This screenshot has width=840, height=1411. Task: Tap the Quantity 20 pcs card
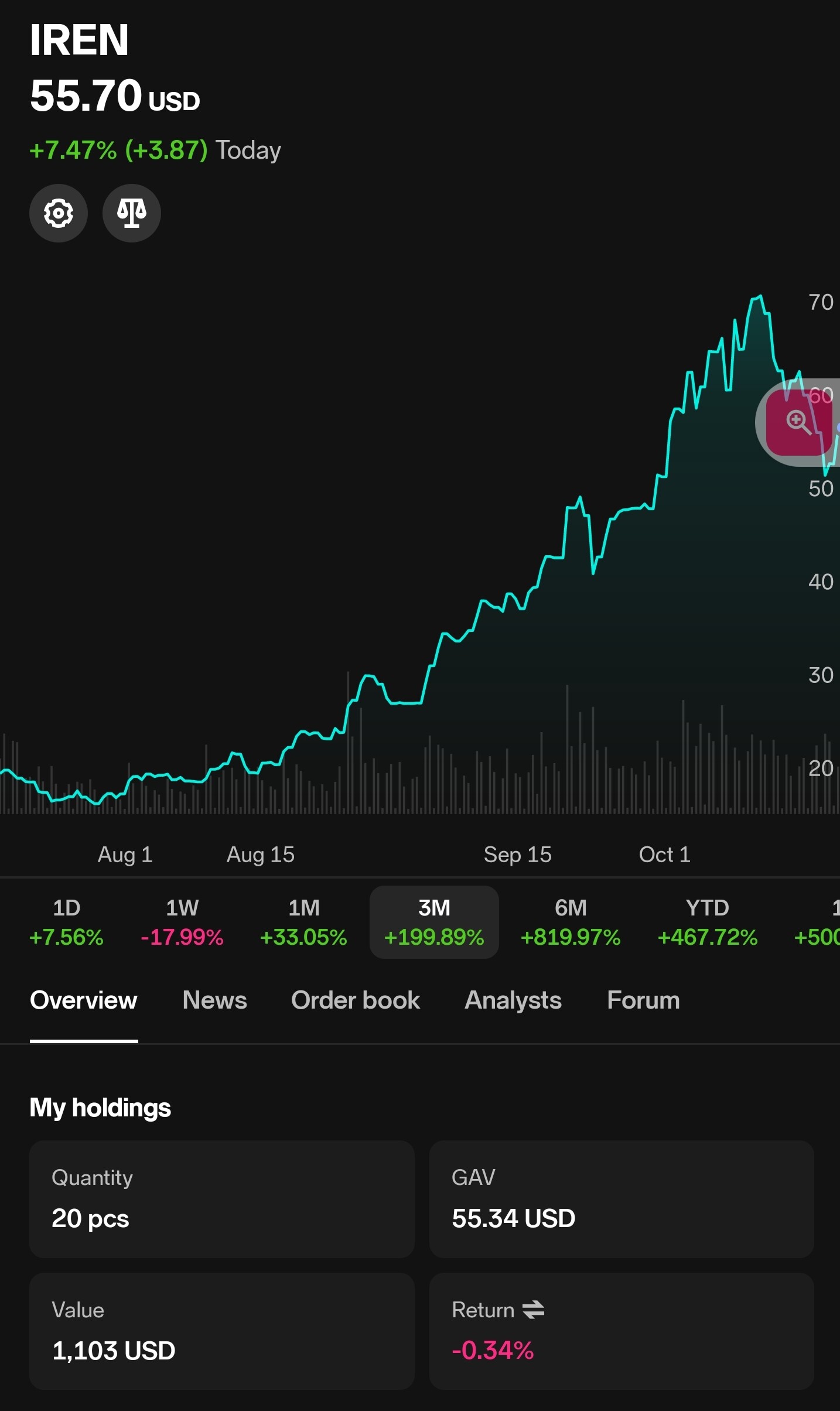click(x=222, y=1198)
